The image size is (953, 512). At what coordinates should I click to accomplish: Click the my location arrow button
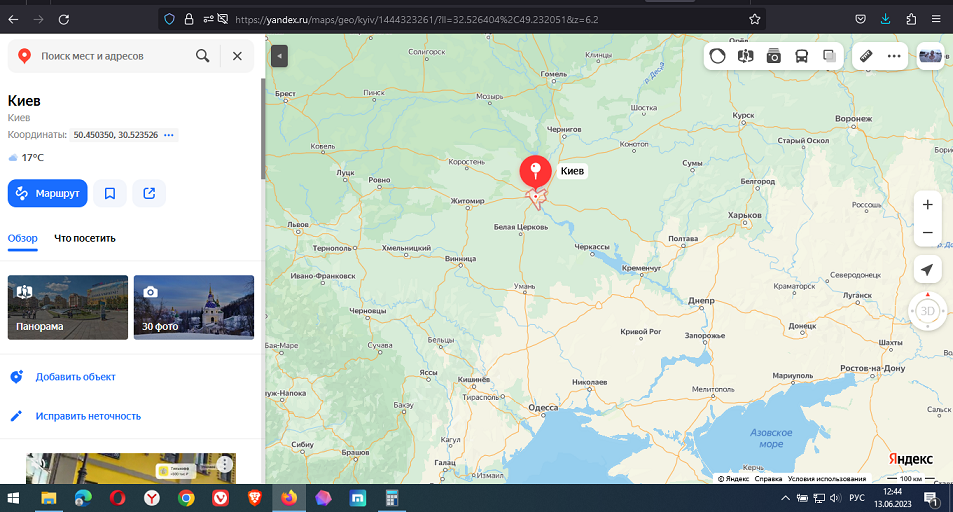927,269
